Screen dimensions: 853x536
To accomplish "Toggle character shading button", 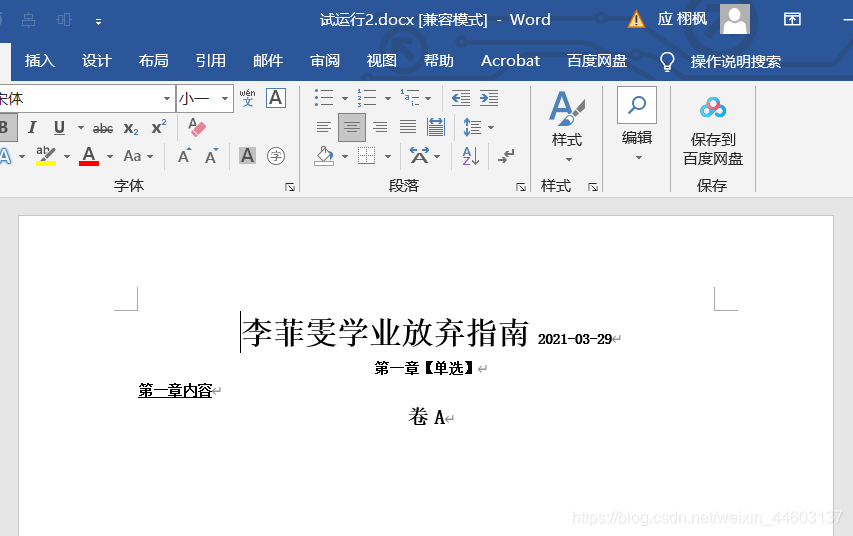I will (x=247, y=156).
